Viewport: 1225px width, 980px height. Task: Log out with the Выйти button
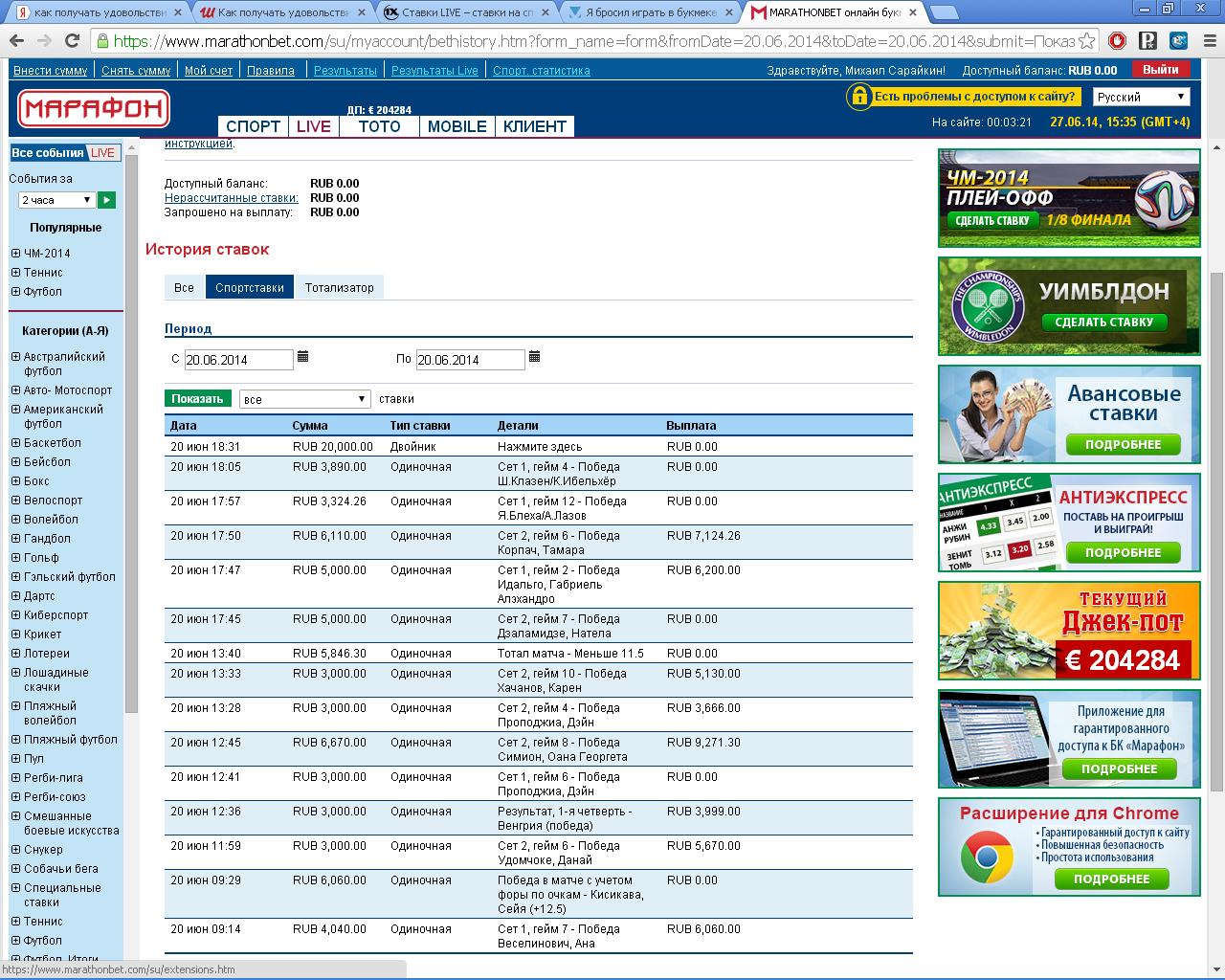(x=1161, y=70)
